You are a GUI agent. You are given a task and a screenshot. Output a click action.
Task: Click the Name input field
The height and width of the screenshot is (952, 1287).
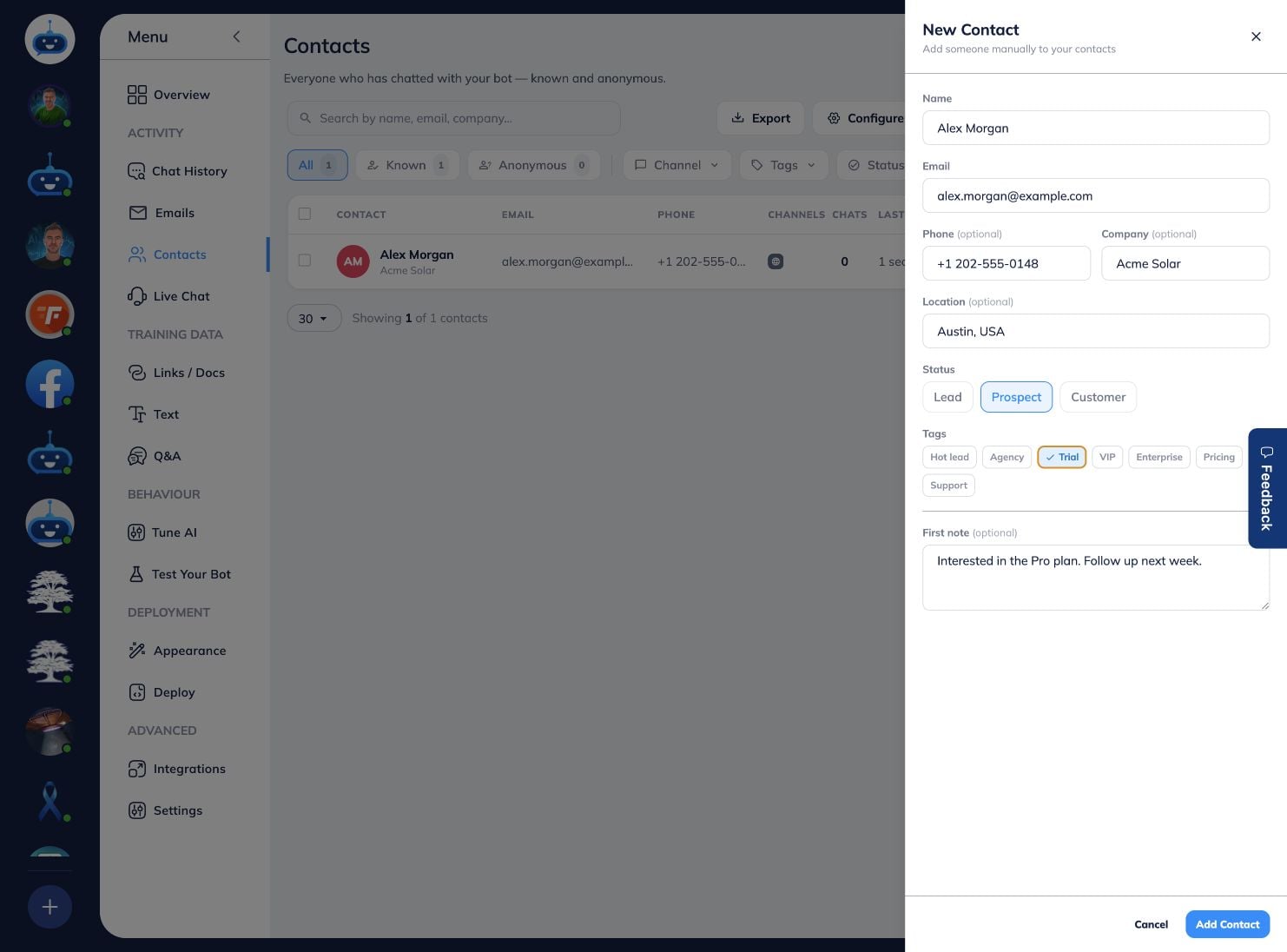[x=1096, y=128]
